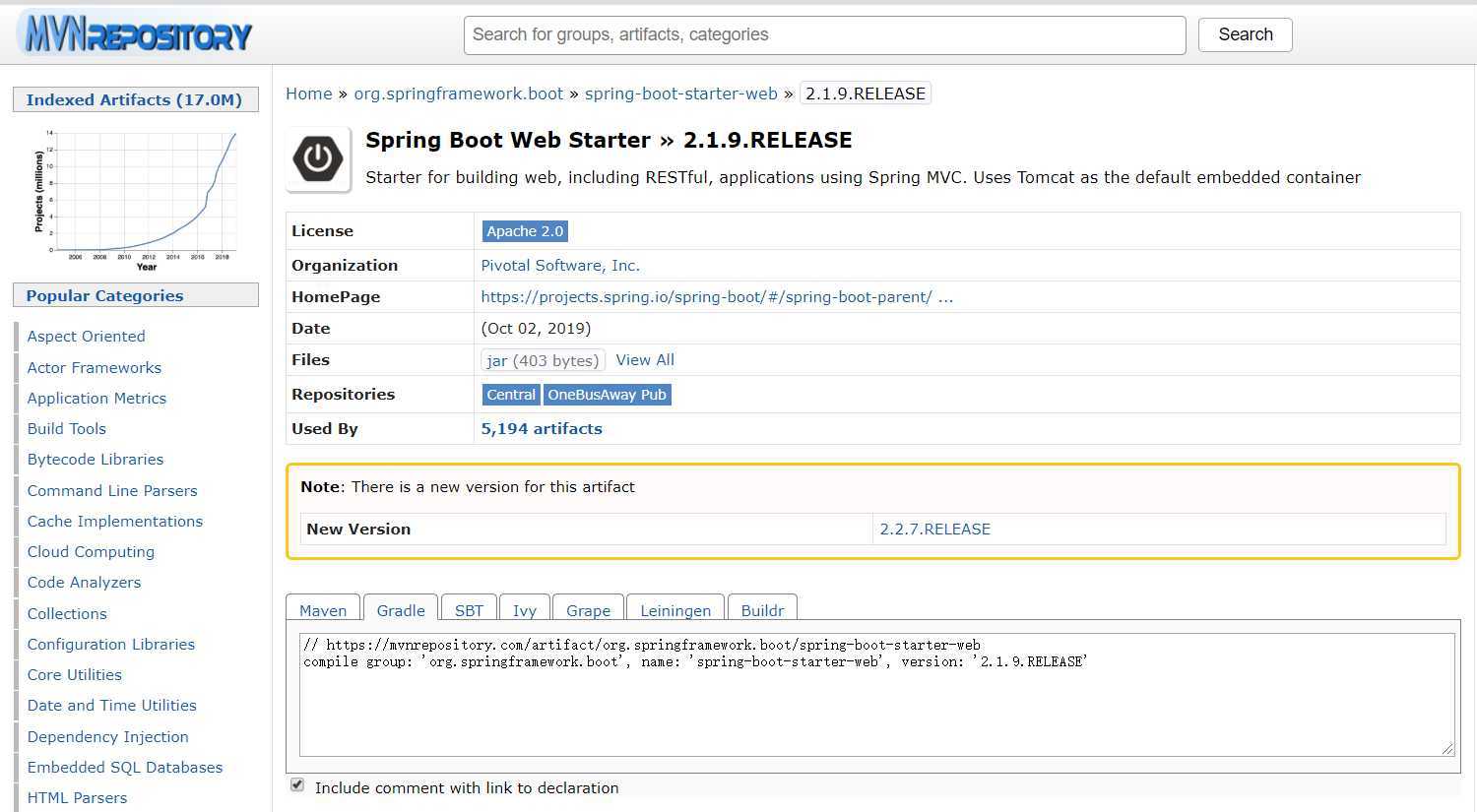Open the OneBusAway Pub repository tag

(608, 395)
